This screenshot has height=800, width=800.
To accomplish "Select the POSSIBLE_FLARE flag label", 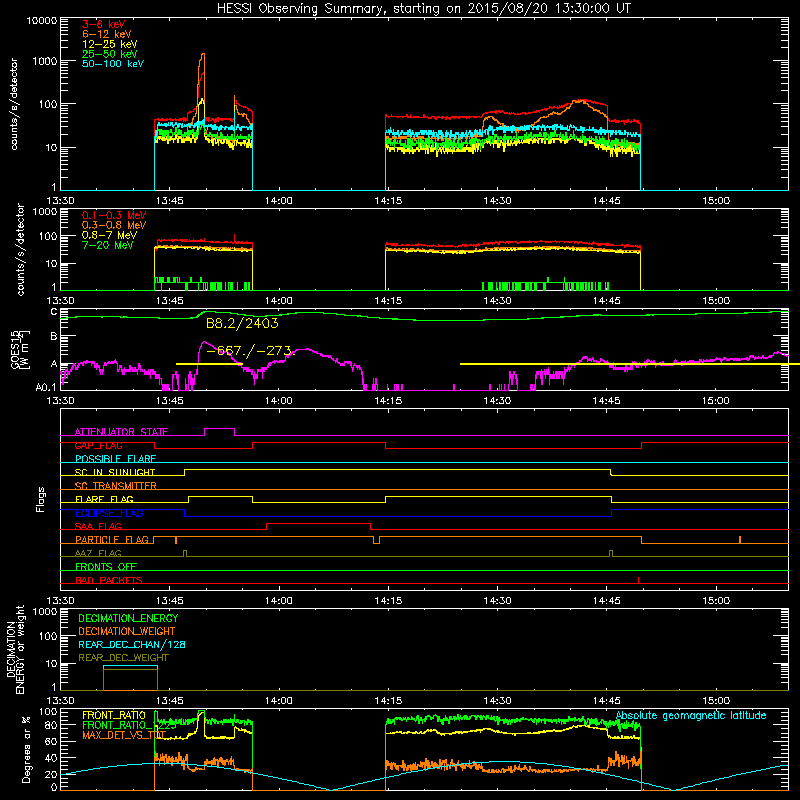I will pos(115,459).
